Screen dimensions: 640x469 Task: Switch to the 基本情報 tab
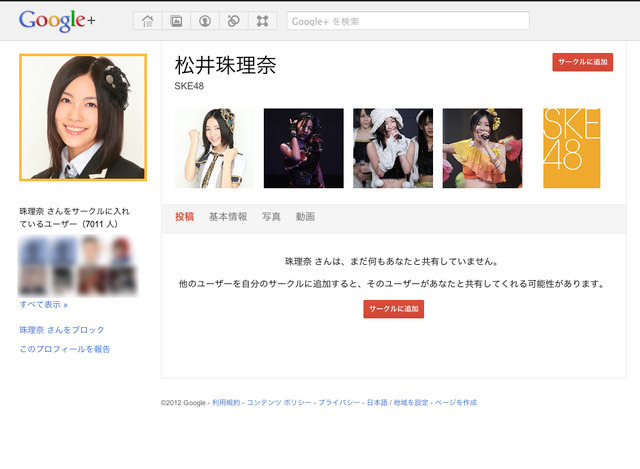(228, 217)
